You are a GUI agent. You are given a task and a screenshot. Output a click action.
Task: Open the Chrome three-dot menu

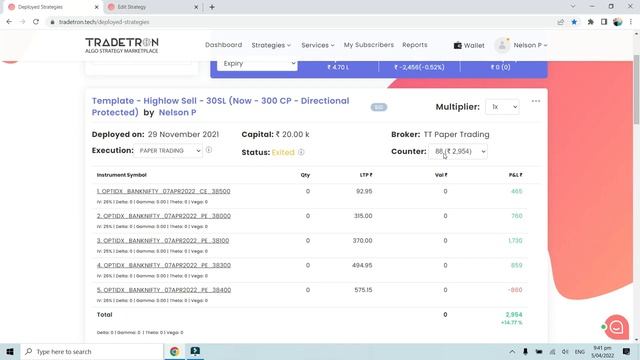(631, 22)
